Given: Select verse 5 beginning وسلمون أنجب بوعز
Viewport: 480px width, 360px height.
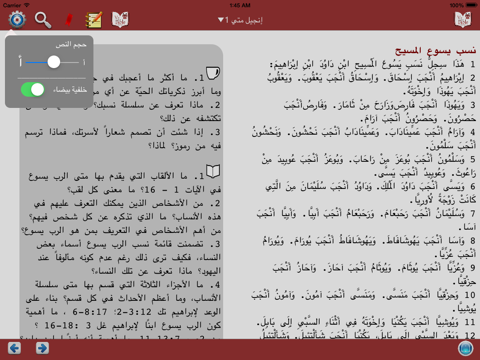Looking at the screenshot, I should (369, 166).
